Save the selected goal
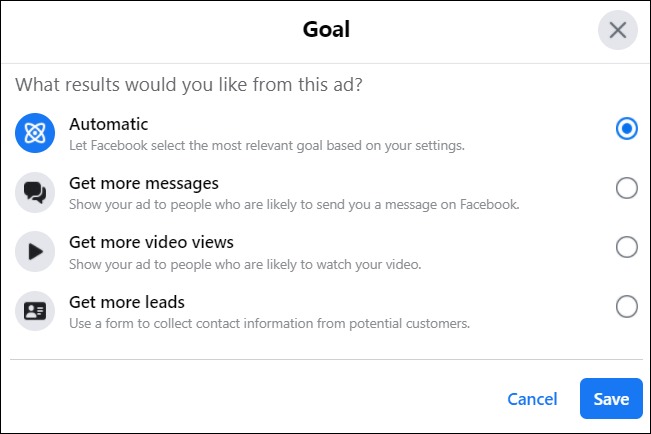Image resolution: width=651 pixels, height=434 pixels. [611, 399]
